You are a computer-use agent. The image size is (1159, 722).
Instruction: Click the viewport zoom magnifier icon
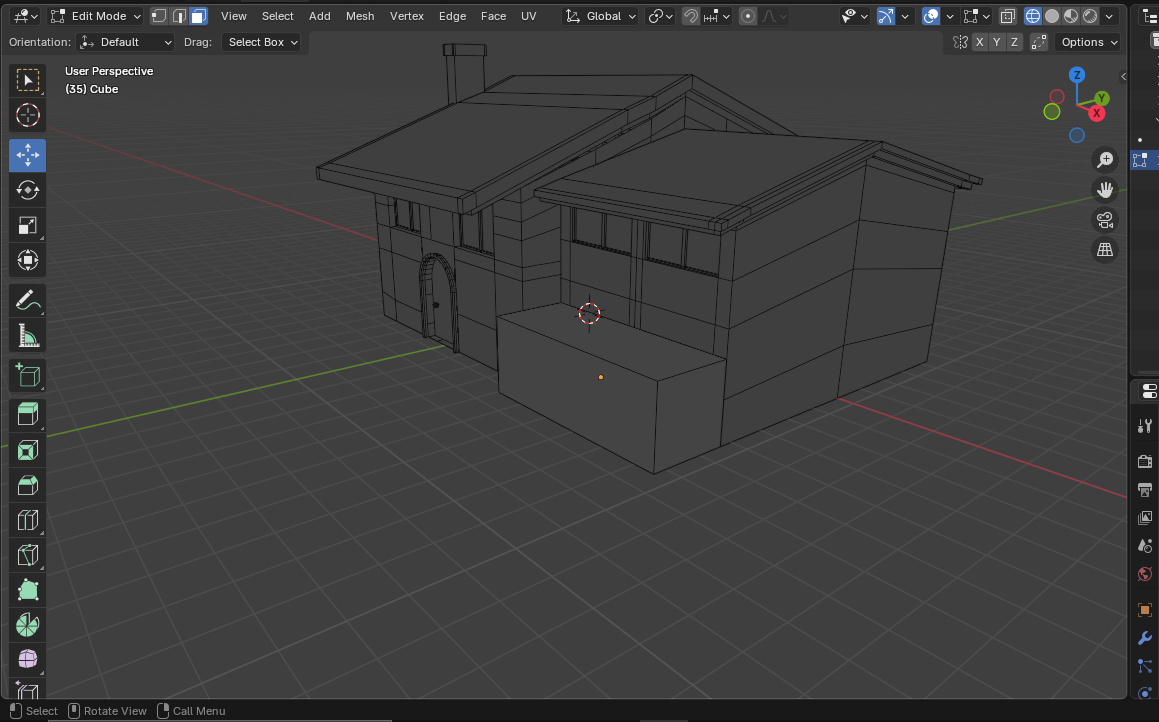tap(1105, 160)
